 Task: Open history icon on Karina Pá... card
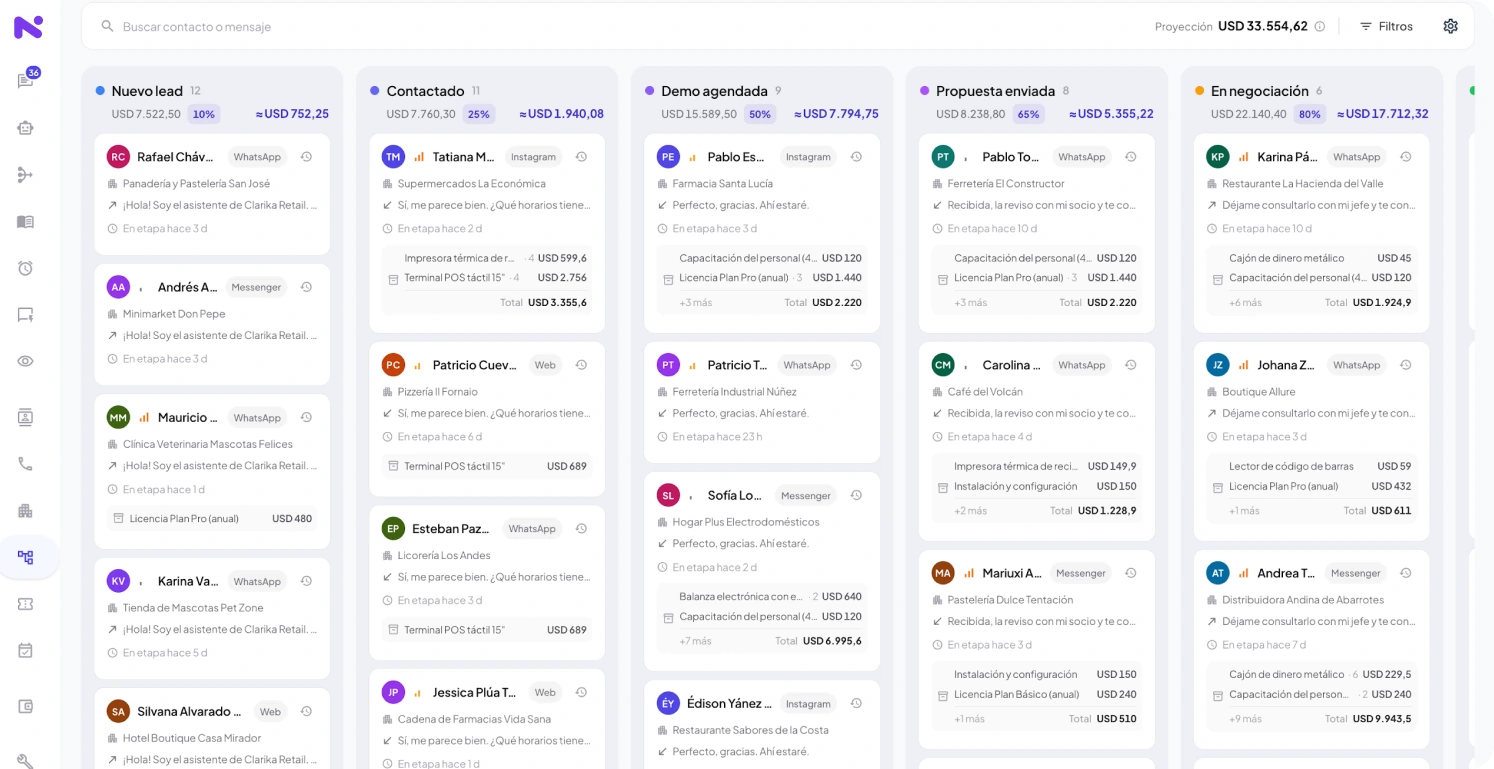[x=1405, y=157]
